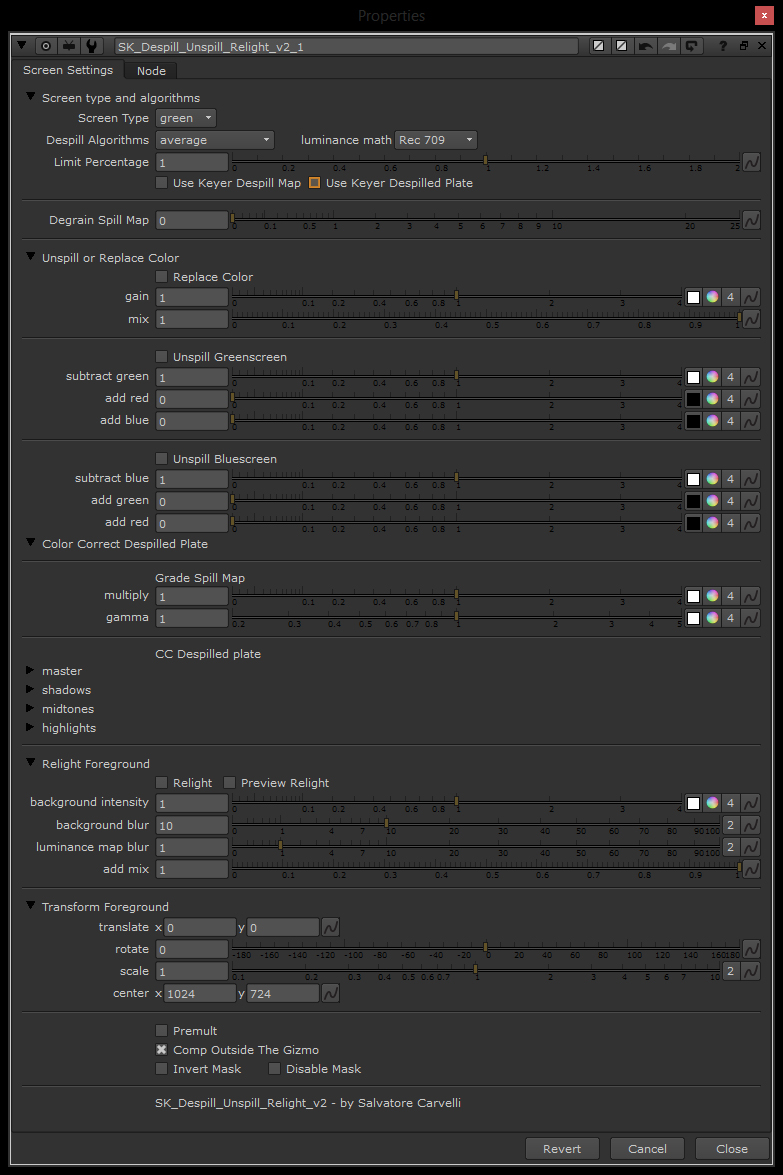Screen dimensions: 783x1175
Task: Open animation curve menu for Limit Percentage
Action: tap(750, 162)
